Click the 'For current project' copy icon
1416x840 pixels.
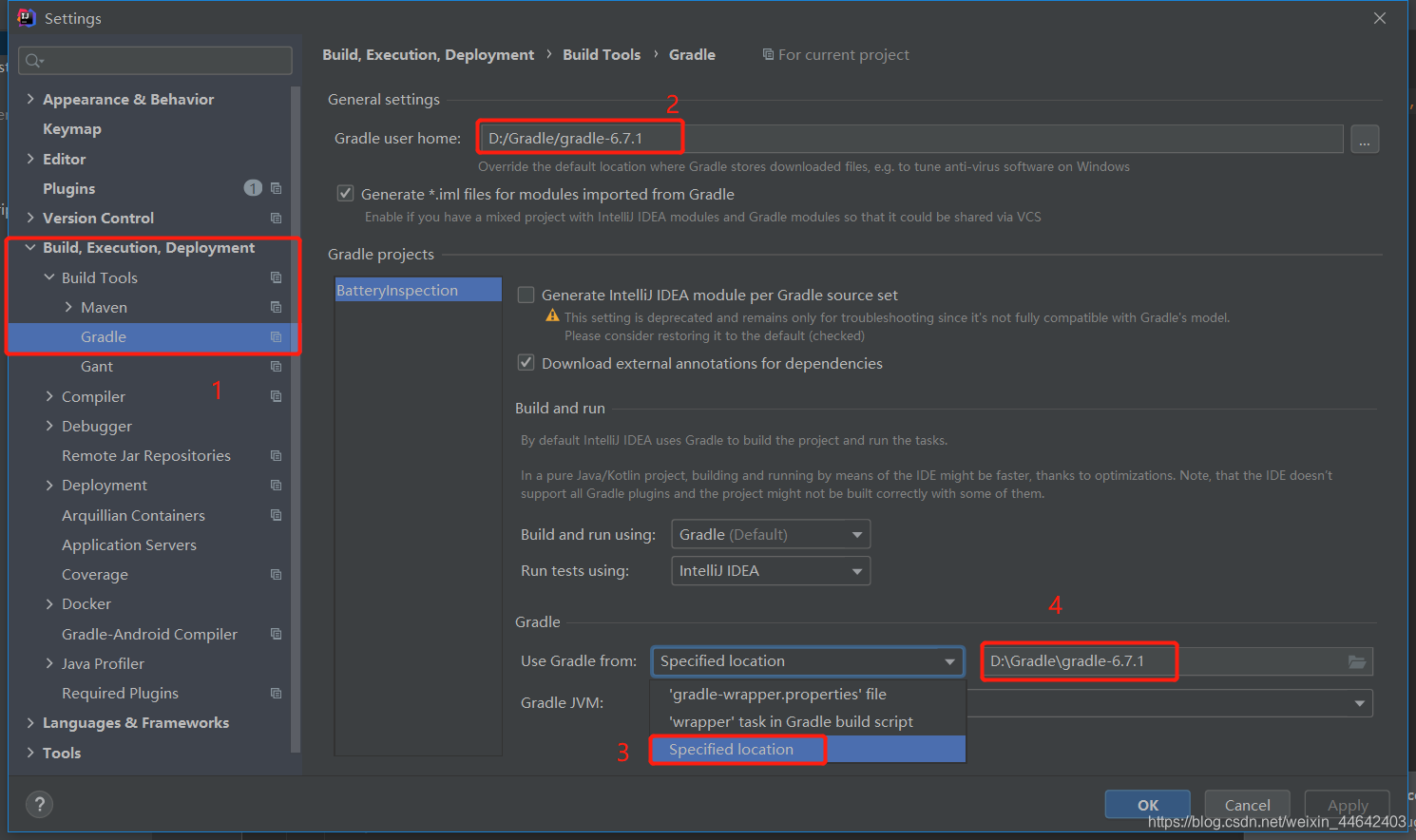click(768, 54)
